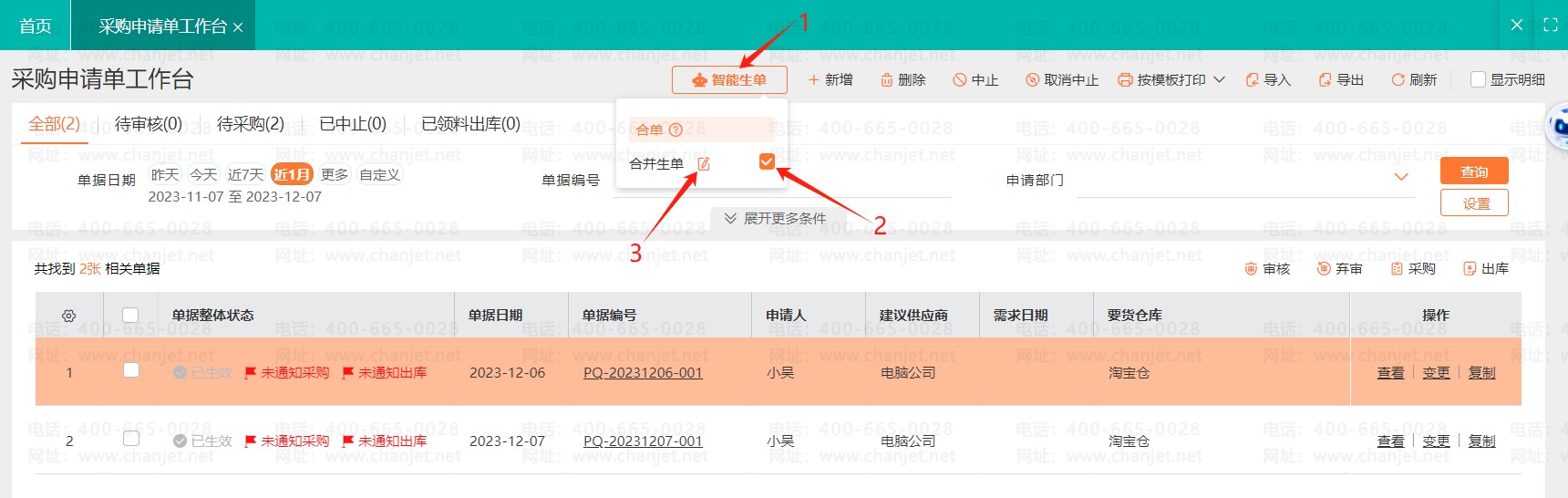Toggle the 显示明细 checkbox

coord(1479,80)
